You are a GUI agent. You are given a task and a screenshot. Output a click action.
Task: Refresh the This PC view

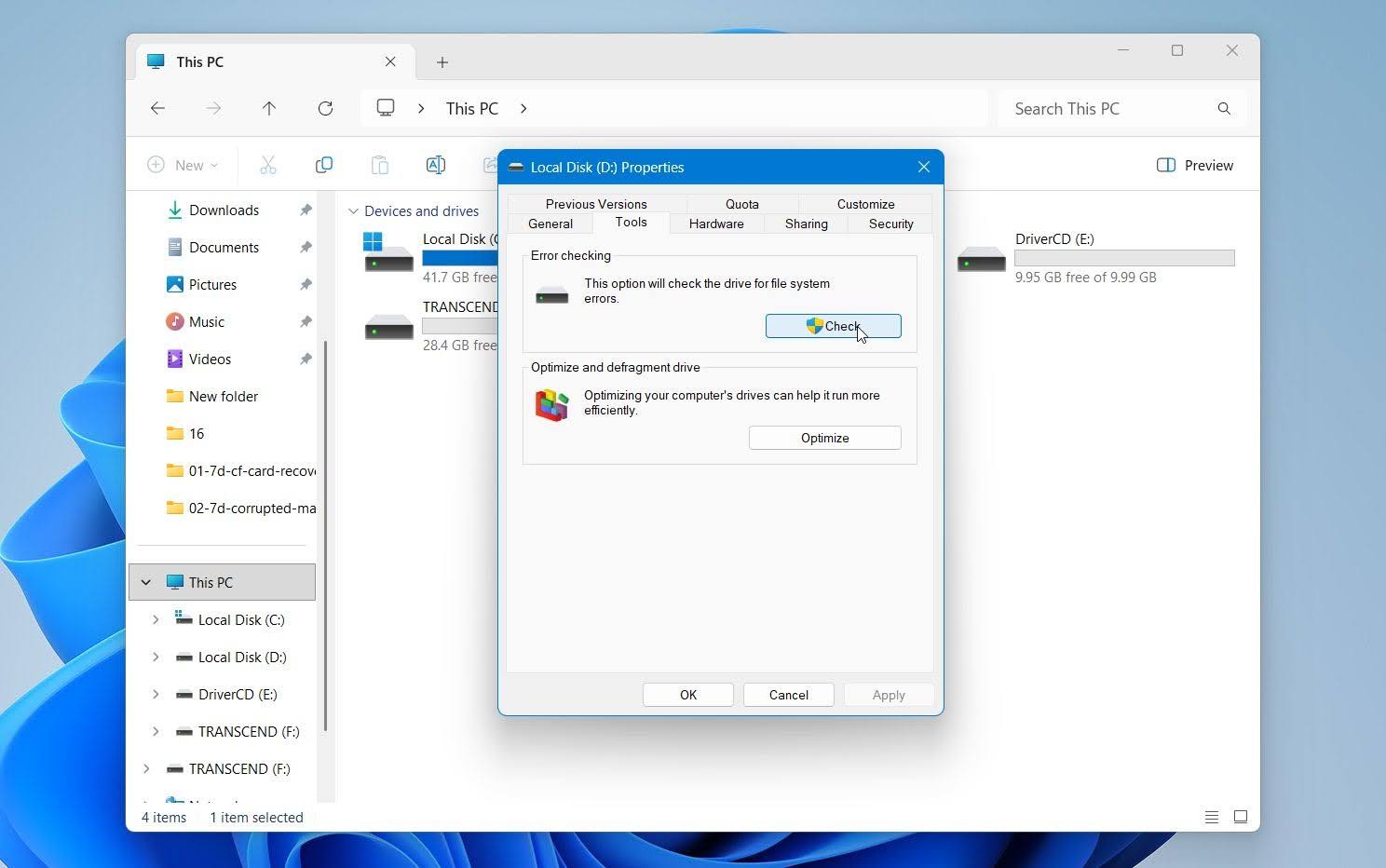click(325, 108)
